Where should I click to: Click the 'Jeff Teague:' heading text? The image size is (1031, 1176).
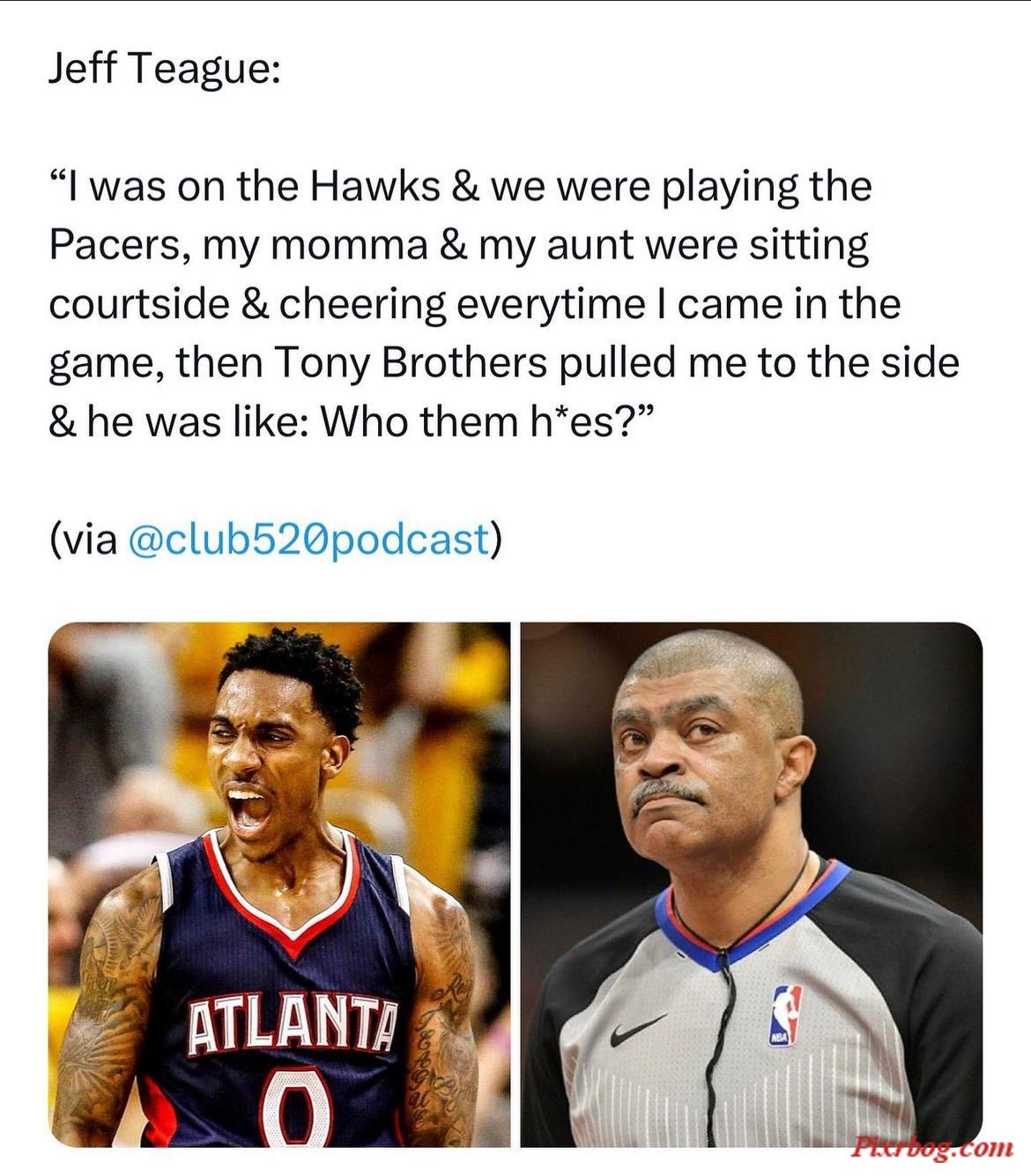tap(164, 69)
